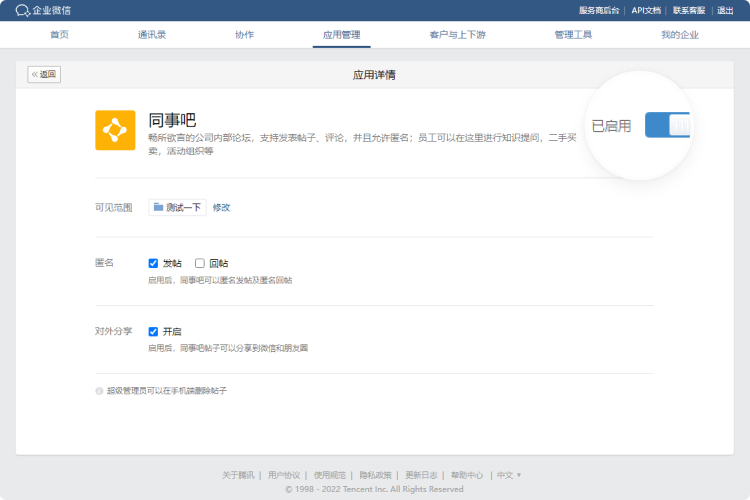Click the Tencent copyright text

[375, 489]
